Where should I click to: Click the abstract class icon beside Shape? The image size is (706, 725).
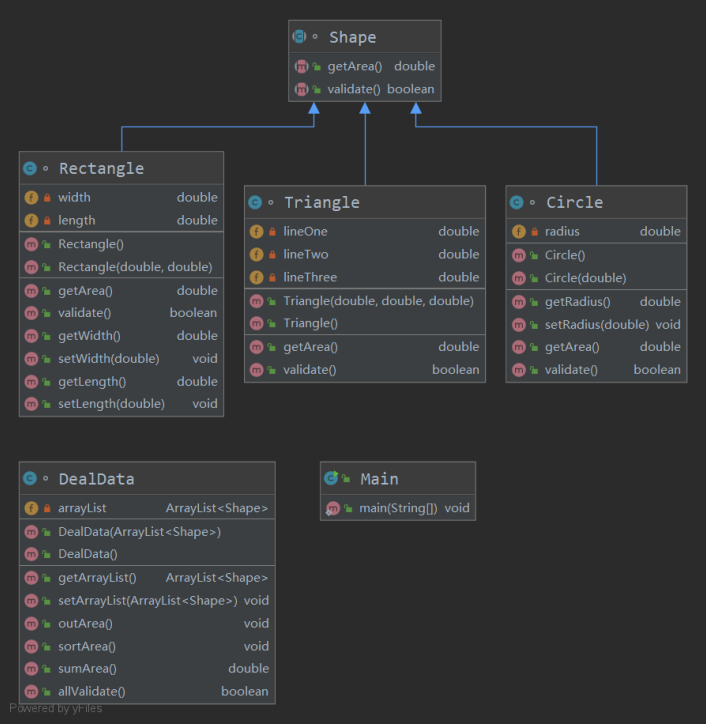(x=299, y=37)
